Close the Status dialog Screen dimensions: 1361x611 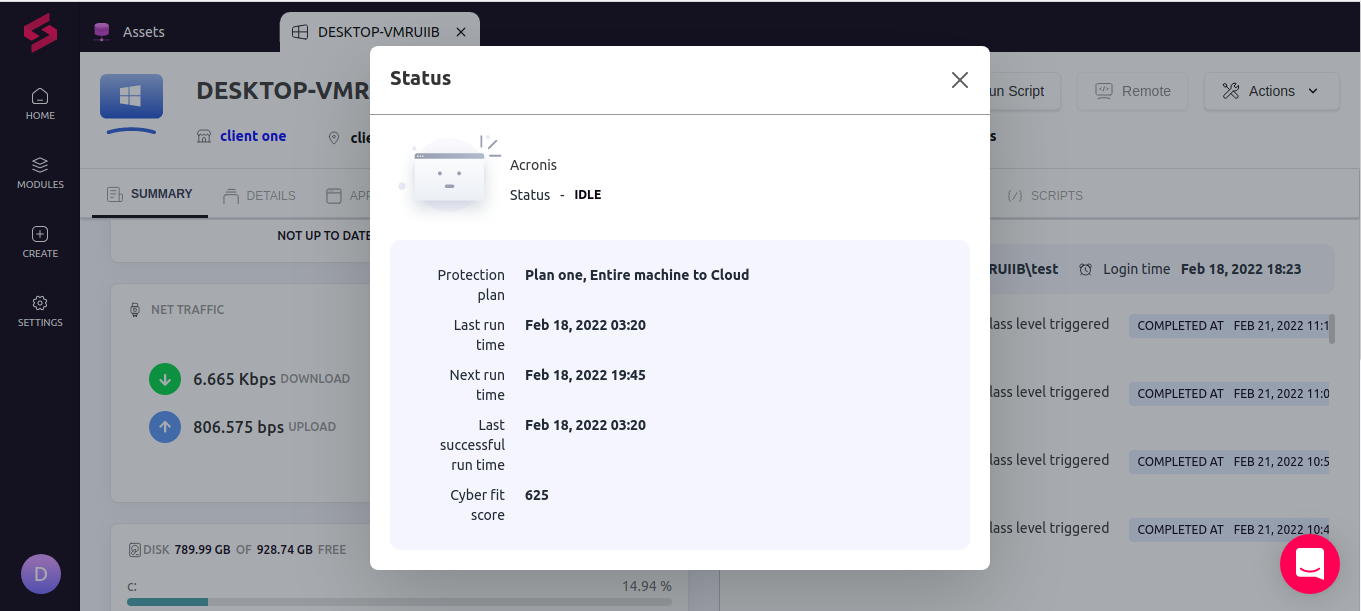pos(959,80)
